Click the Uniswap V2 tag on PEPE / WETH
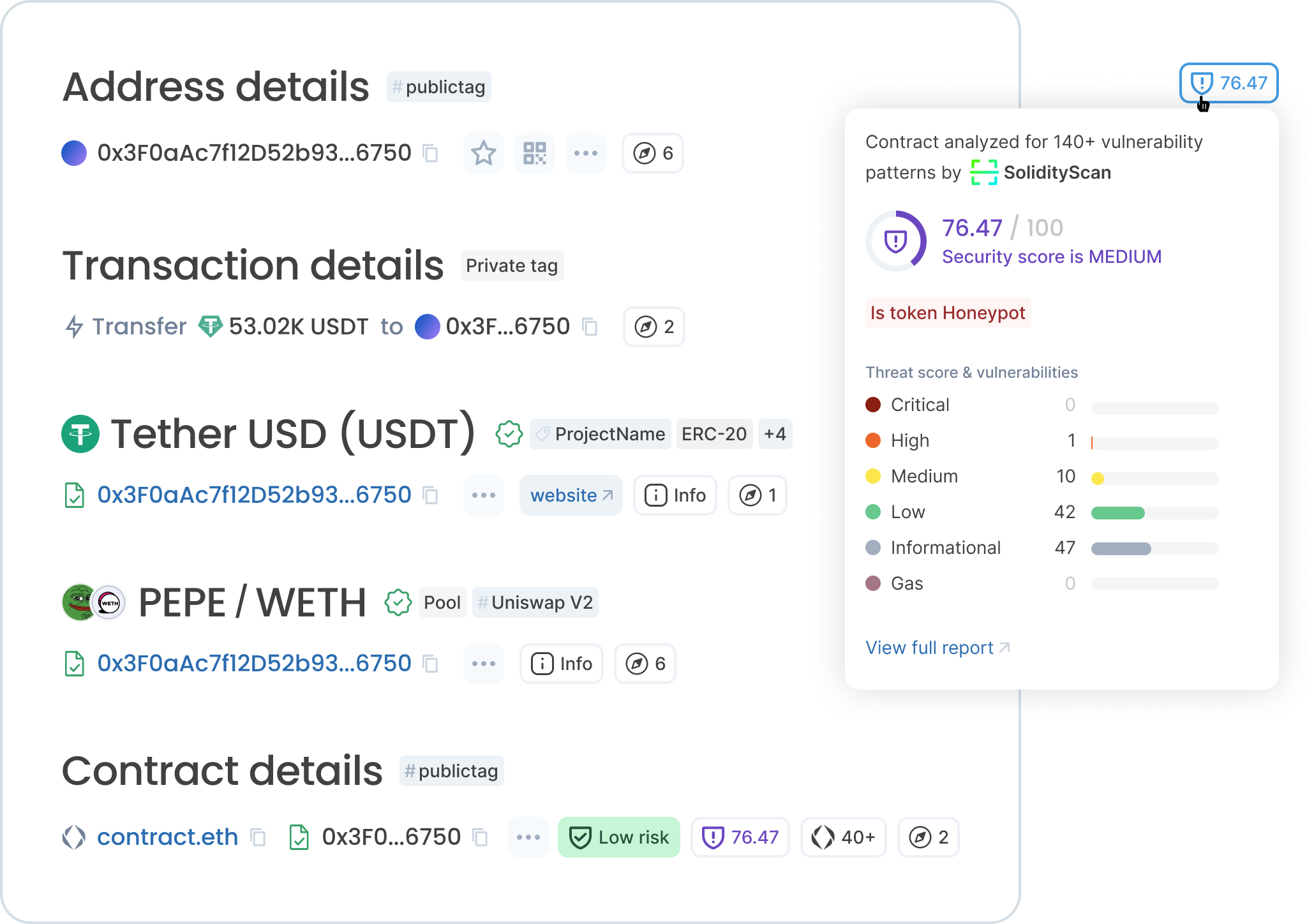The height and width of the screenshot is (924, 1307). click(535, 602)
